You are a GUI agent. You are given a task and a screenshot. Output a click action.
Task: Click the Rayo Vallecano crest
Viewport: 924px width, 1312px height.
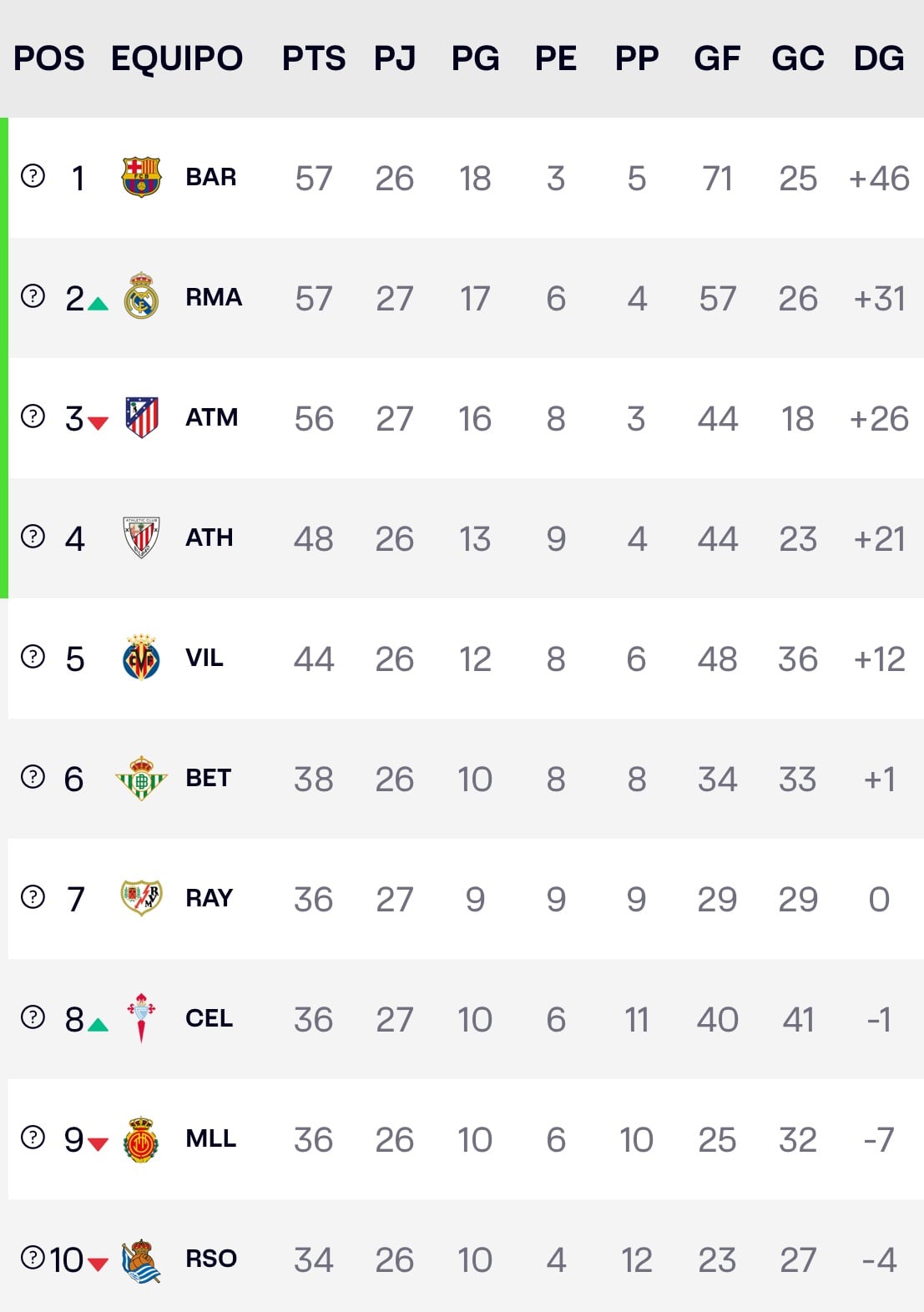click(x=141, y=898)
